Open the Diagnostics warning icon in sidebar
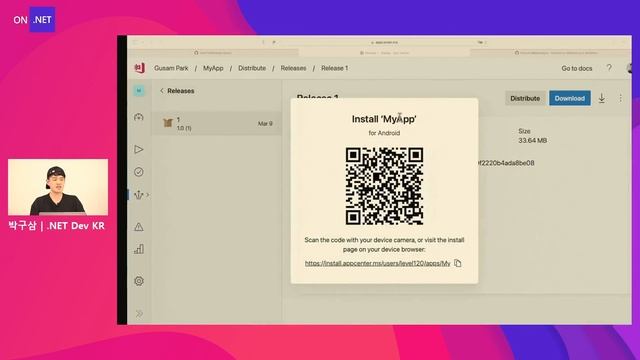The image size is (640, 360). click(x=139, y=227)
